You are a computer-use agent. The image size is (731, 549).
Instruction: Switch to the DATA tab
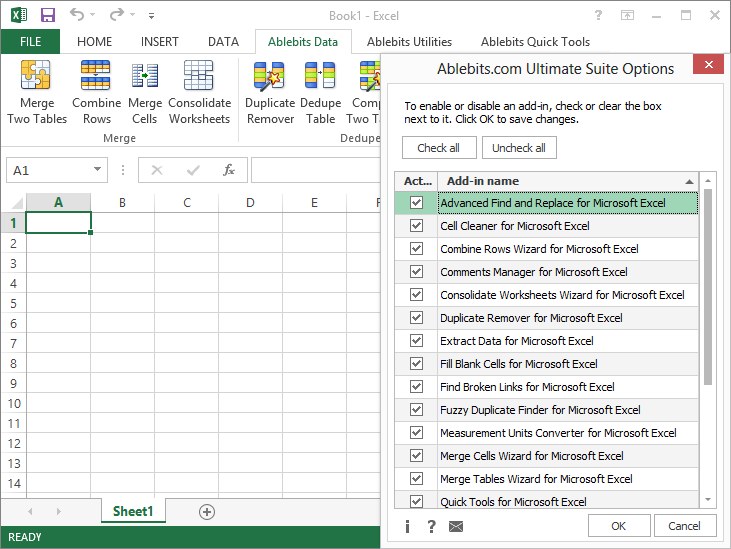pos(223,41)
